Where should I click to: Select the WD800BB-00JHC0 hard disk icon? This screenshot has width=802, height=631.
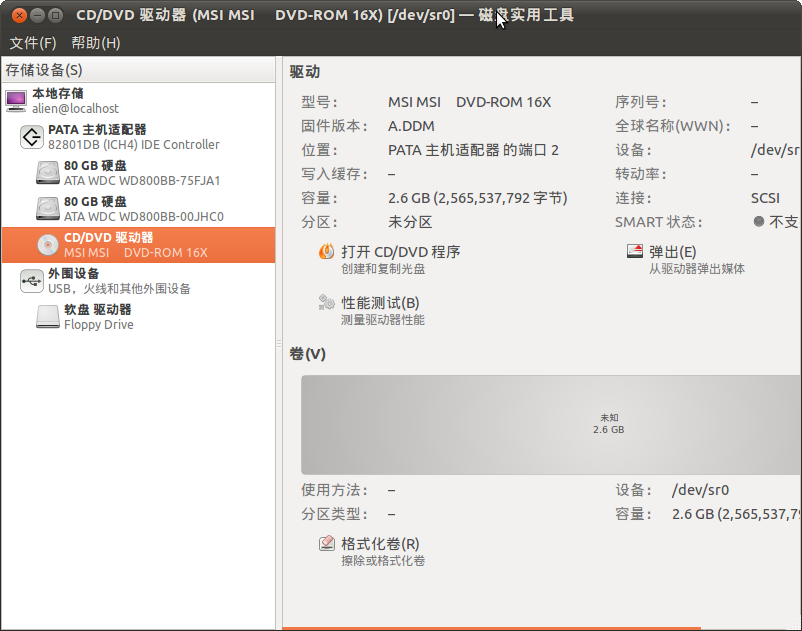click(48, 209)
